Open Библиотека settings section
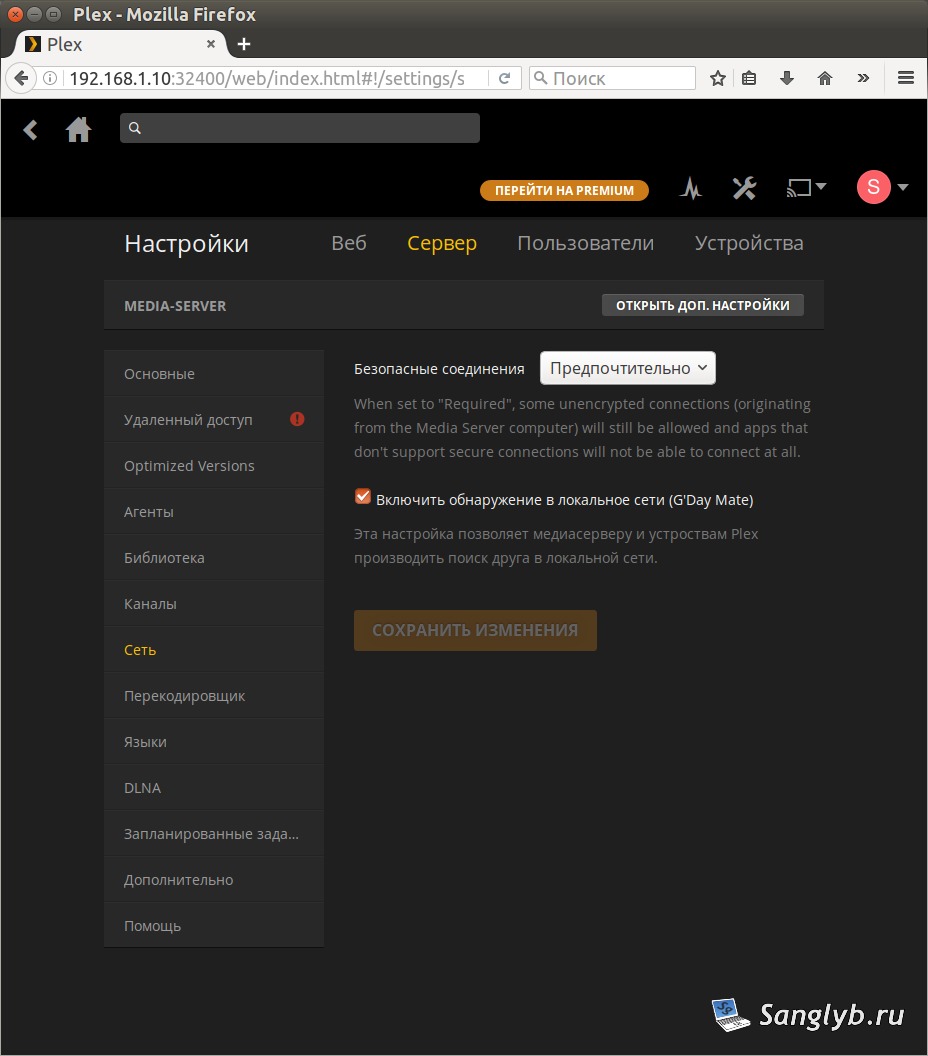Screen dimensions: 928x1056 pyautogui.click(x=214, y=558)
